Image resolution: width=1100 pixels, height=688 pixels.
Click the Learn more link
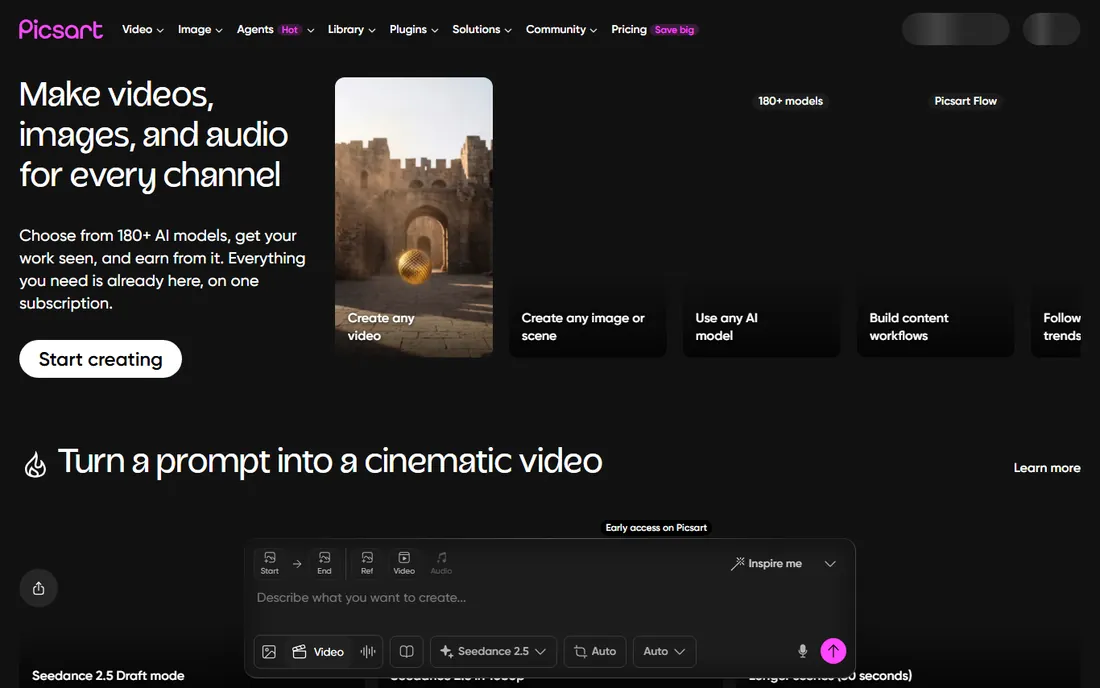coord(1047,468)
